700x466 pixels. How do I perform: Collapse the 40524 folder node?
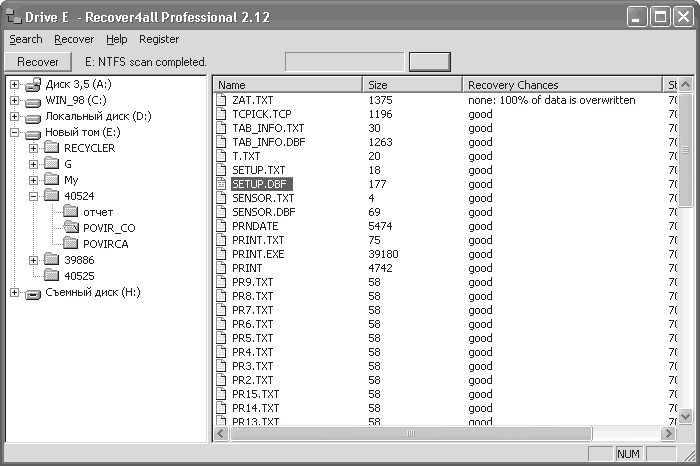[33, 196]
